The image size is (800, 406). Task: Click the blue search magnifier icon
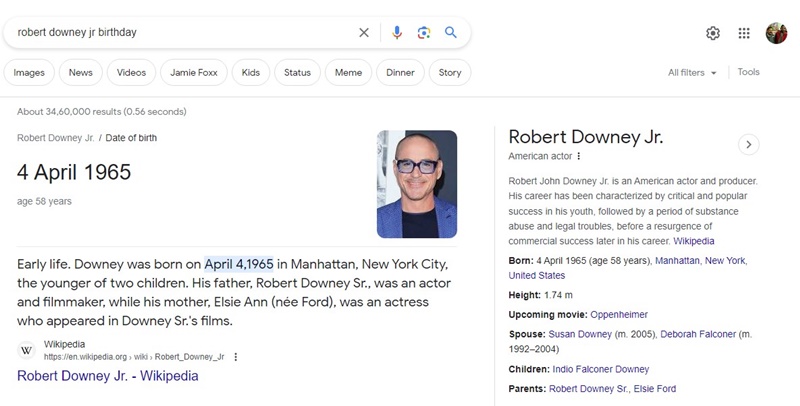[451, 33]
